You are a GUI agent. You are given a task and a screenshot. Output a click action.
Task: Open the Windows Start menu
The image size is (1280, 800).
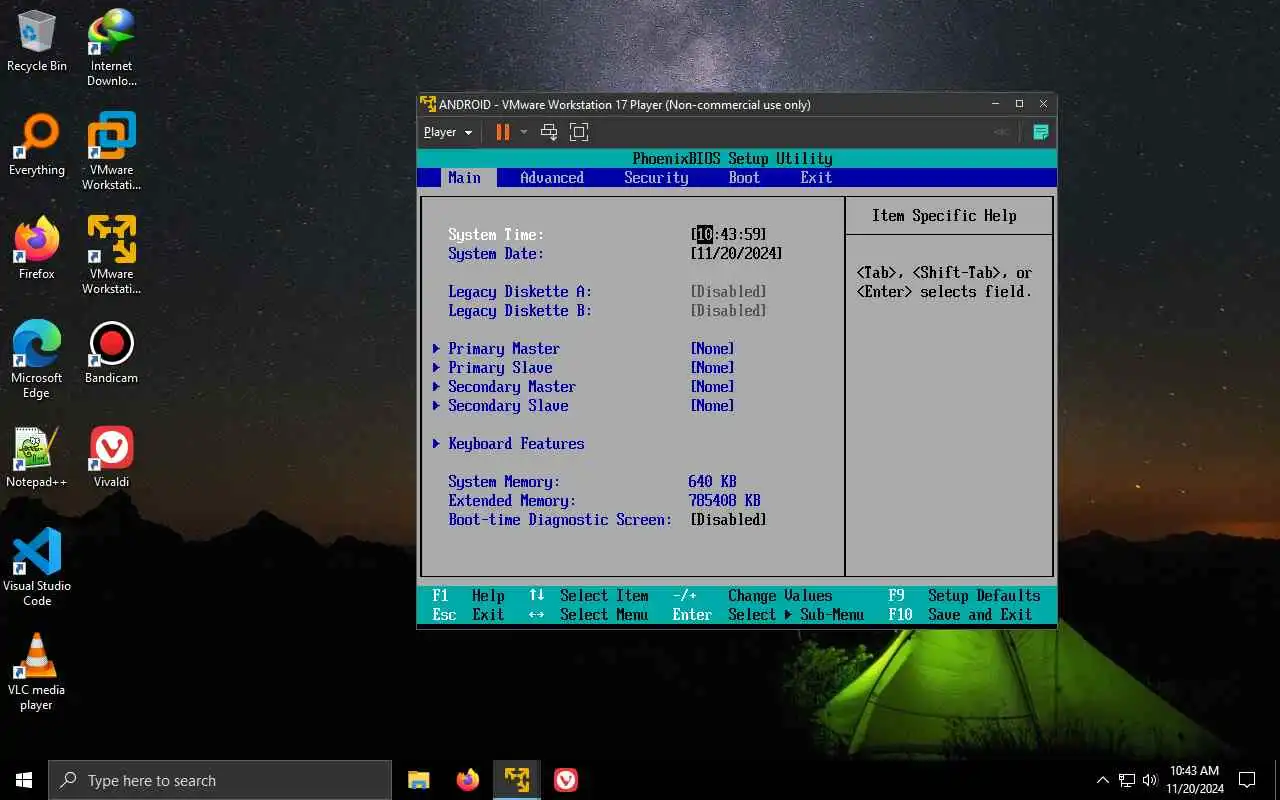(24, 780)
